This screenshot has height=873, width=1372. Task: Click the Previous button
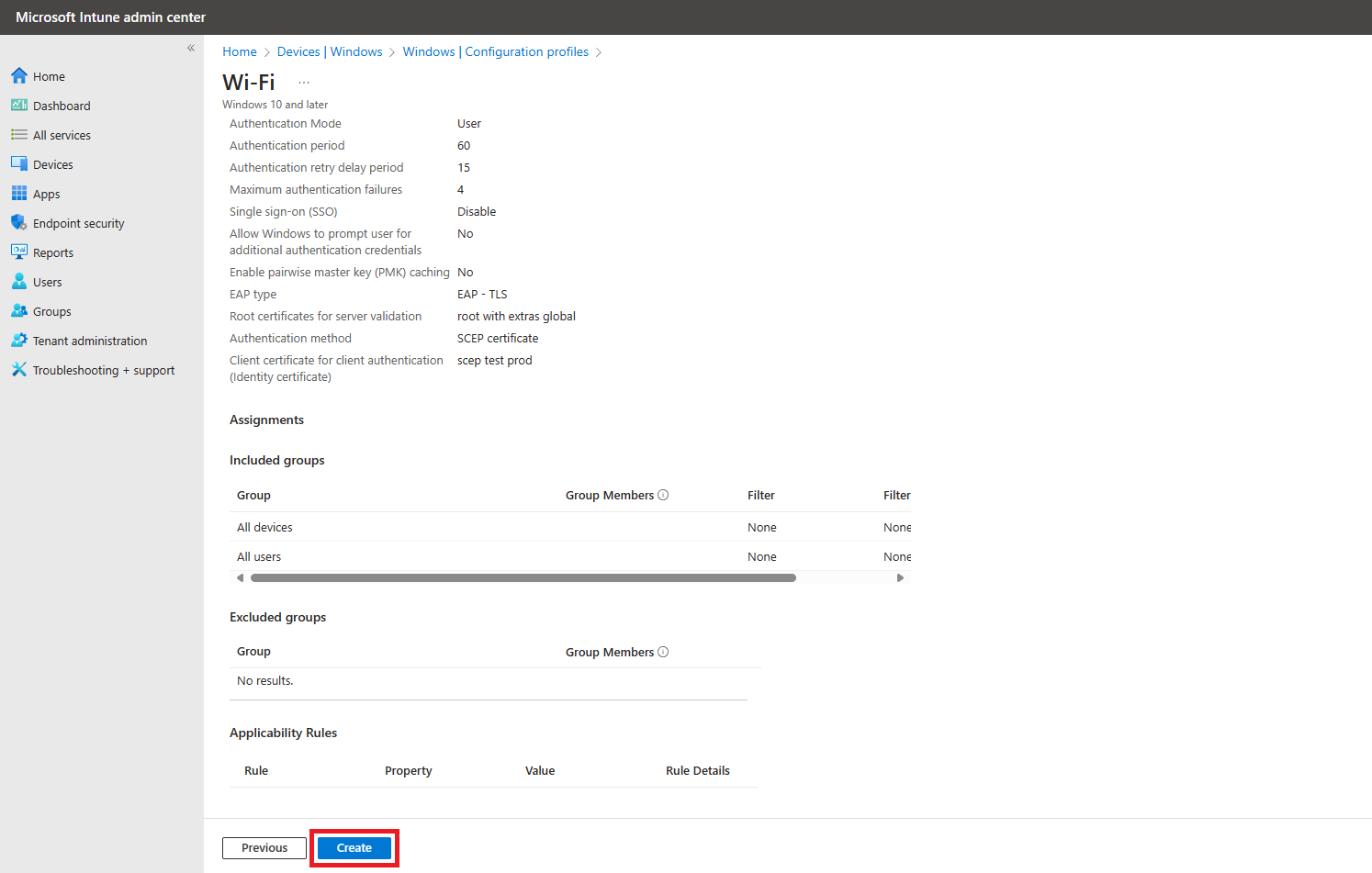tap(264, 847)
